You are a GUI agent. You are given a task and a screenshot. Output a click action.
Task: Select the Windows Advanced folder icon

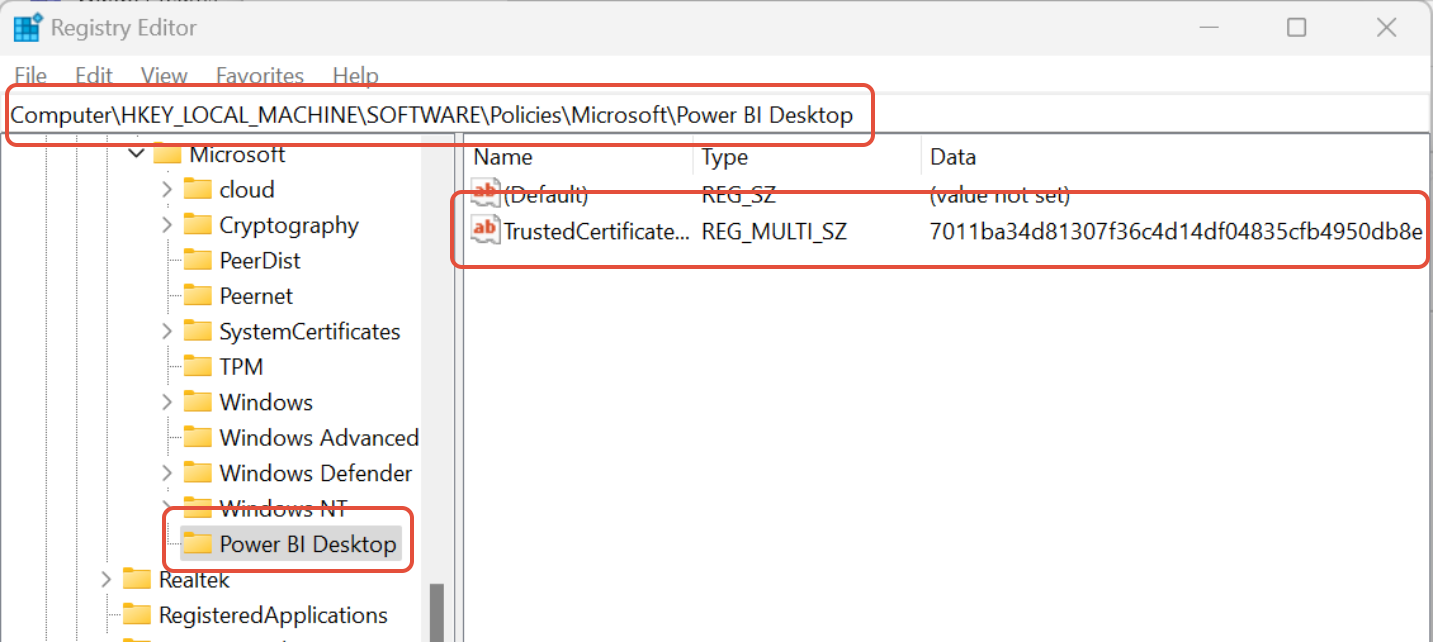[x=198, y=439]
